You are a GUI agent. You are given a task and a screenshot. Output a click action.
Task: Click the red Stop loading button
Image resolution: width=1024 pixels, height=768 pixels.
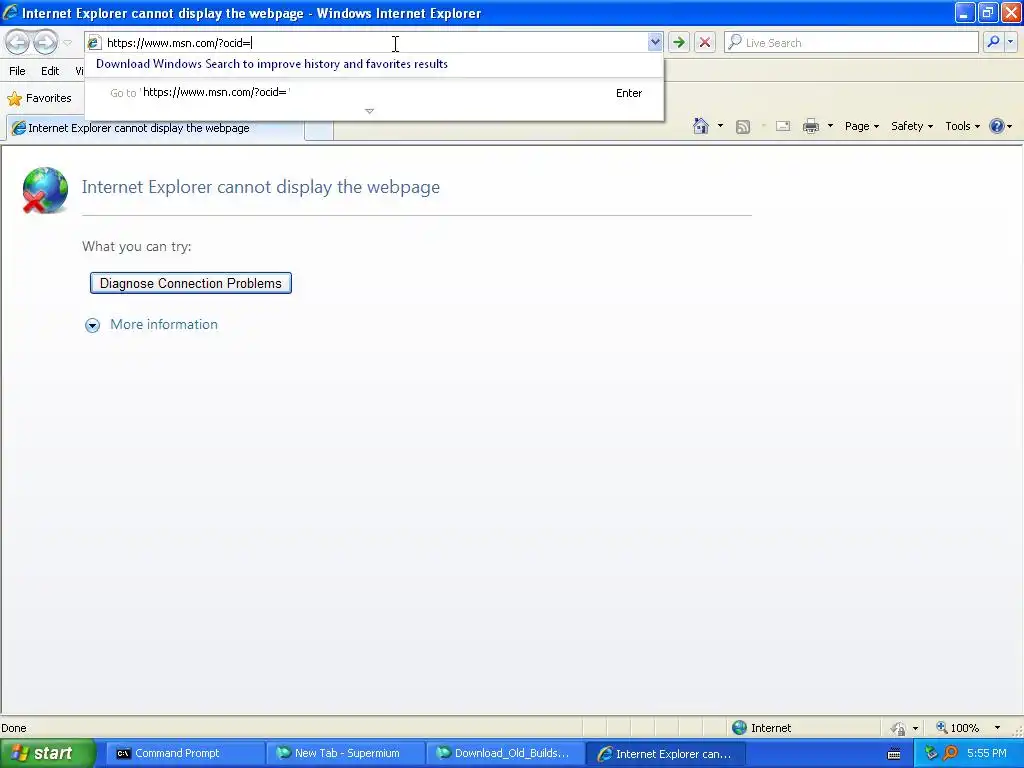[705, 42]
